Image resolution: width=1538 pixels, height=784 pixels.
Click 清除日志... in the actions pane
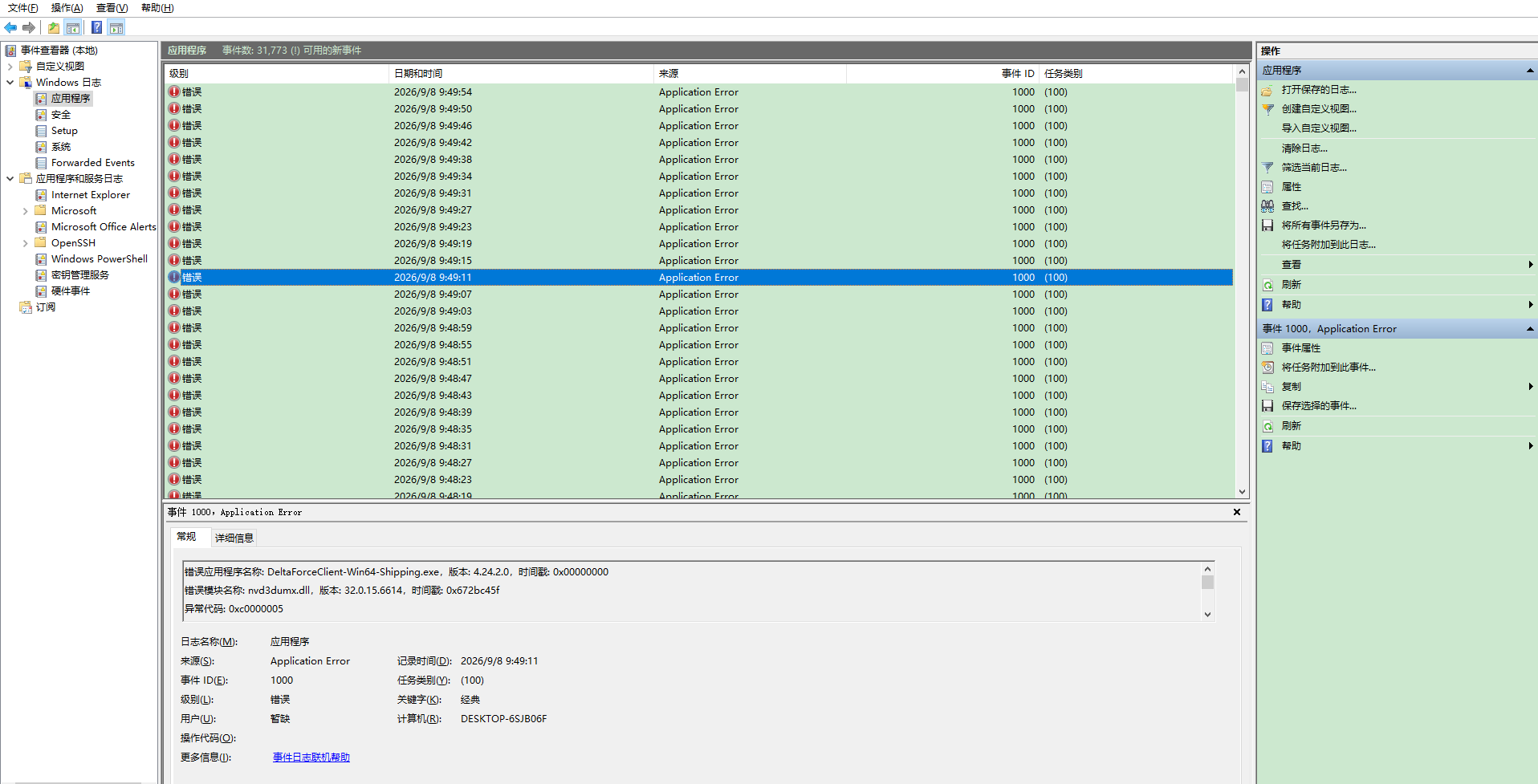[1304, 148]
